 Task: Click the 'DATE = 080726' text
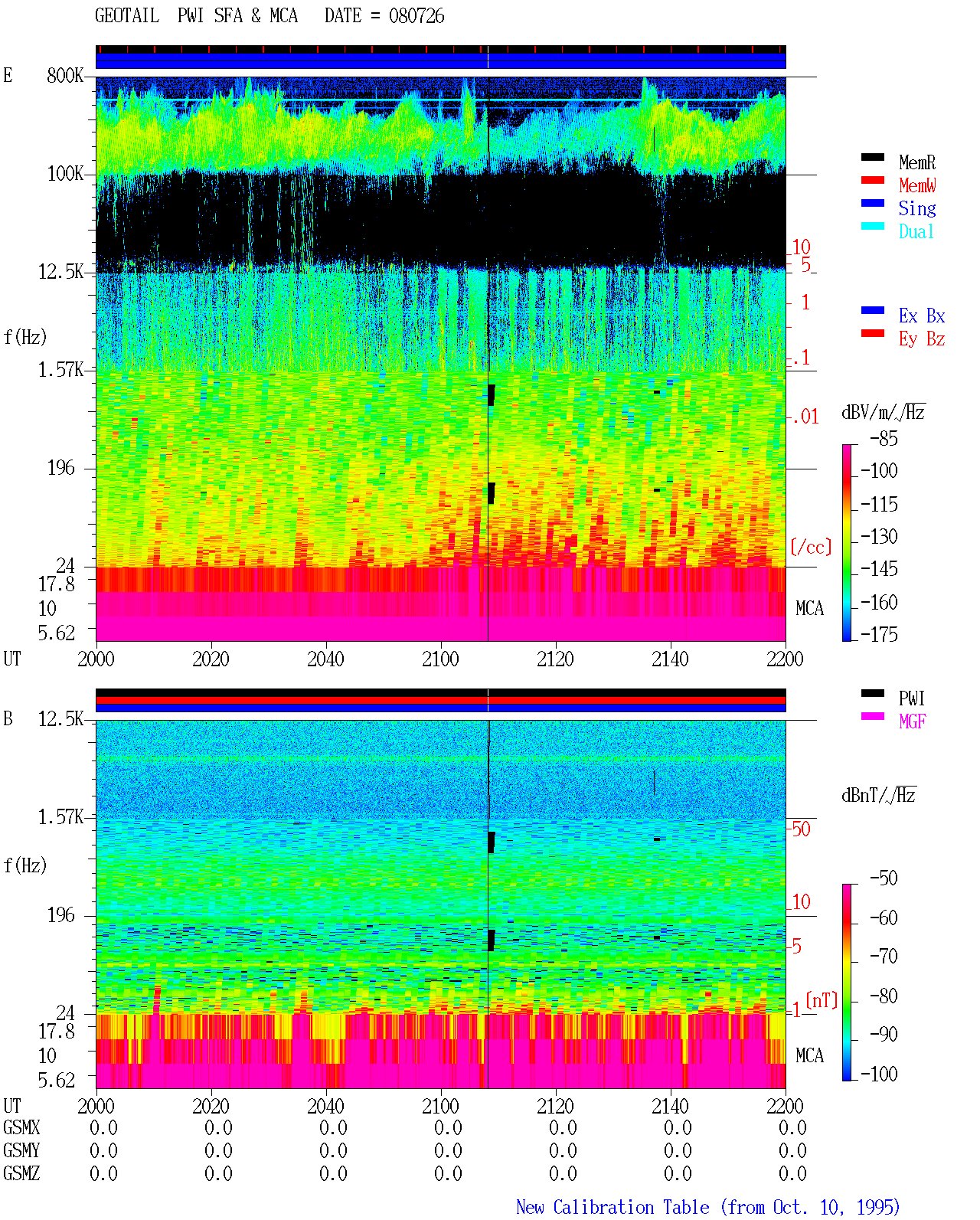[x=384, y=16]
